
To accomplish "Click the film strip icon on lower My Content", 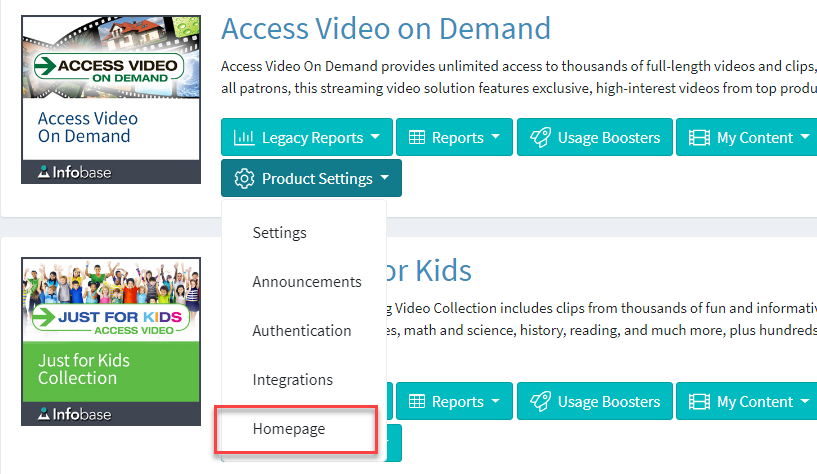I will (x=699, y=402).
